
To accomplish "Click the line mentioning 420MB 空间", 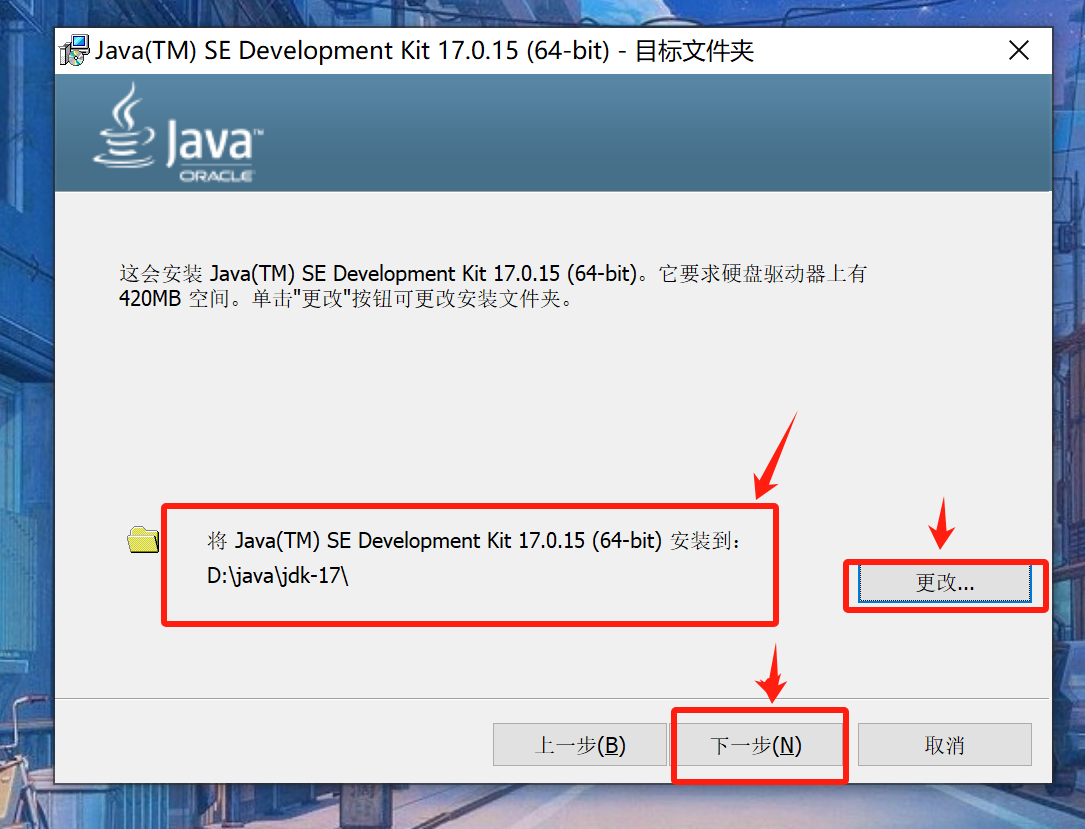I will [346, 299].
